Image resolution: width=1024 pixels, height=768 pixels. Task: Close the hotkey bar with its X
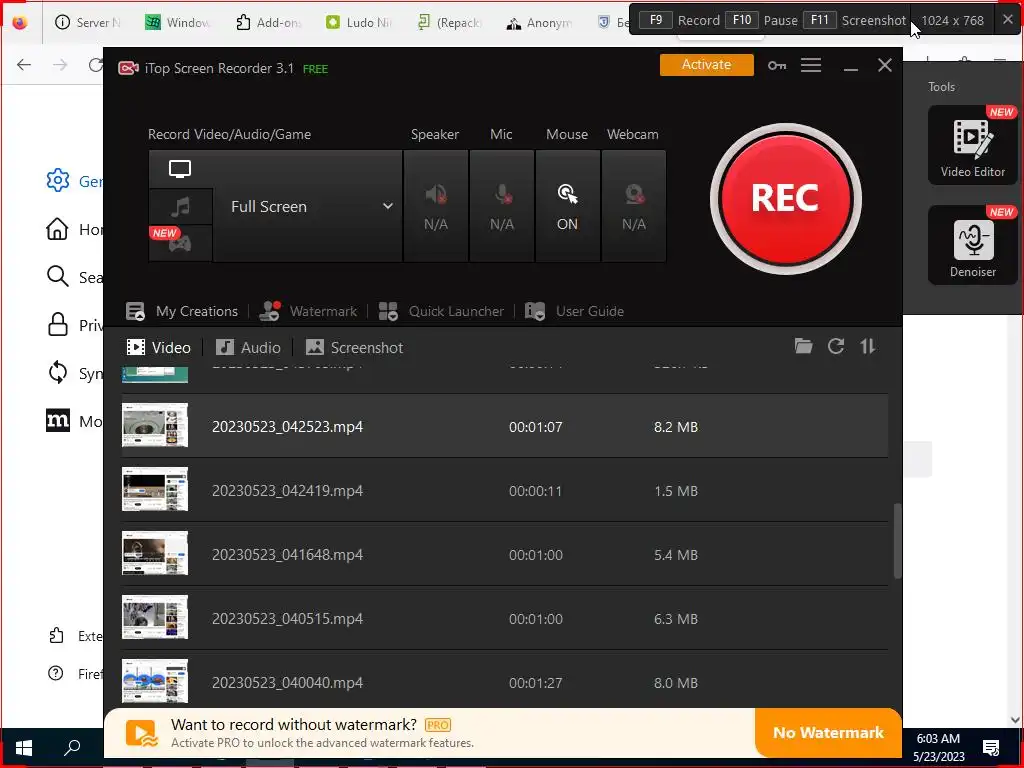coord(1008,20)
